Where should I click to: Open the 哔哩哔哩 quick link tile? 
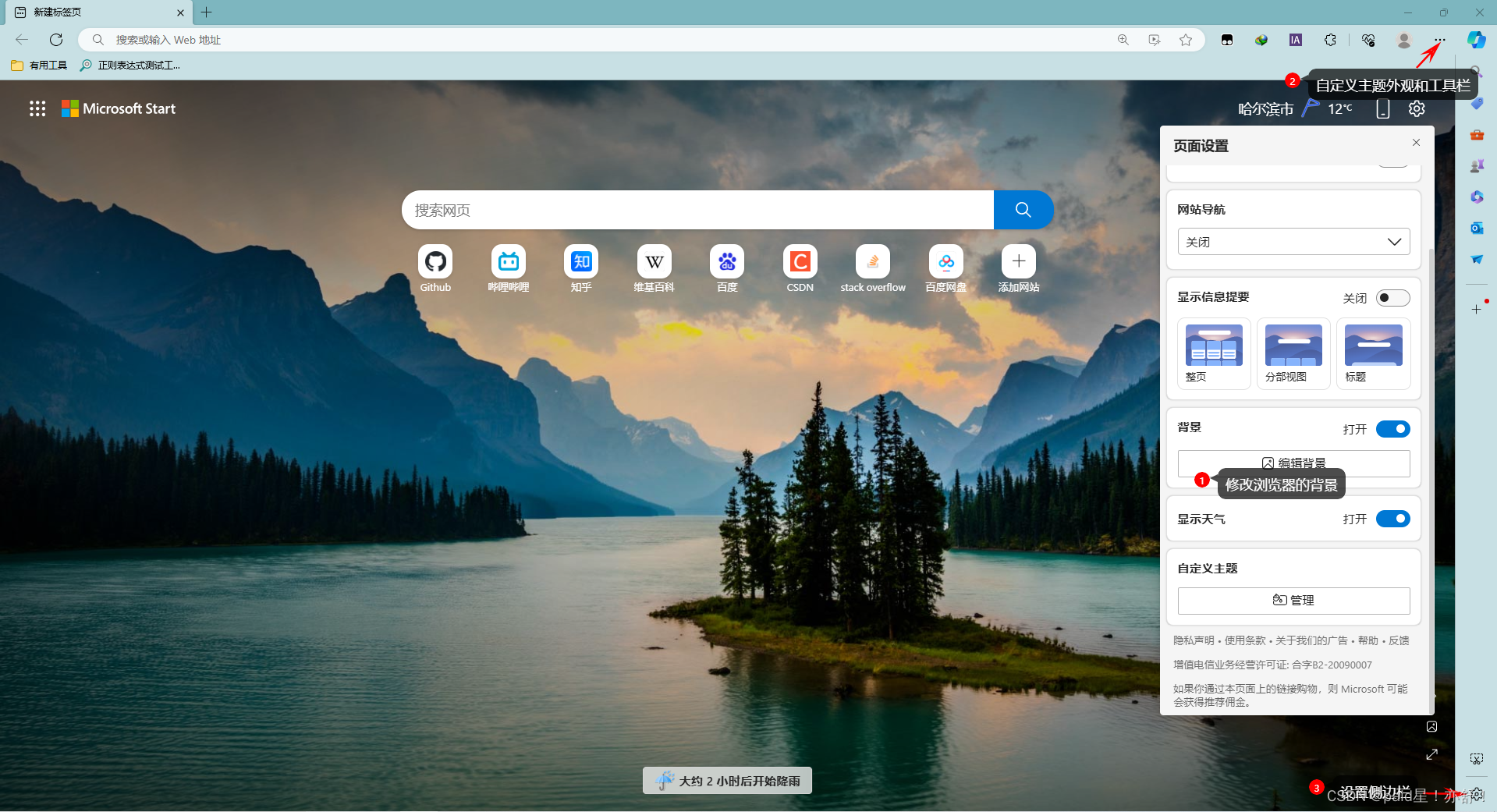pyautogui.click(x=509, y=269)
